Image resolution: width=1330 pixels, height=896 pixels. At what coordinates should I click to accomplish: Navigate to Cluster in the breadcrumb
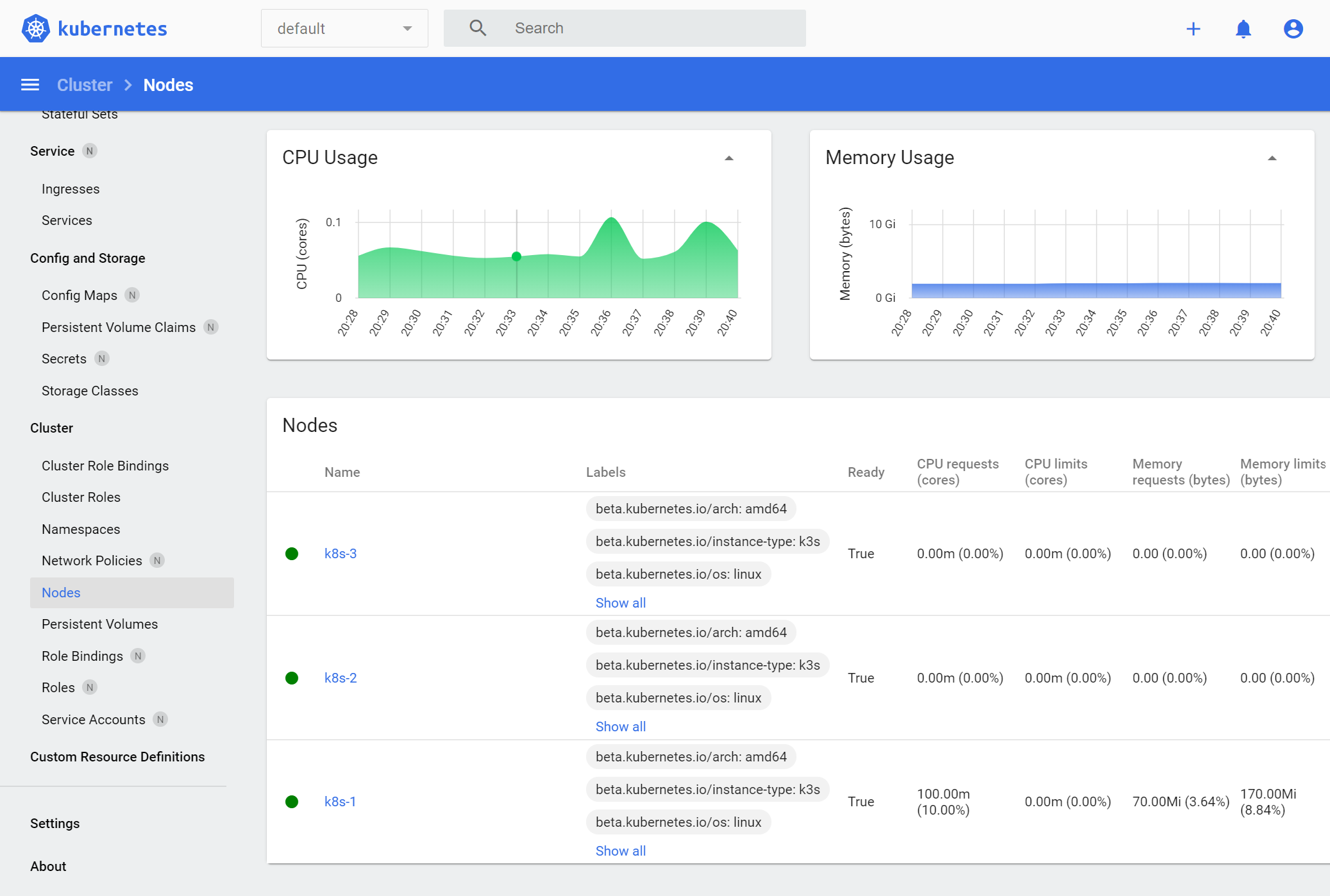84,84
